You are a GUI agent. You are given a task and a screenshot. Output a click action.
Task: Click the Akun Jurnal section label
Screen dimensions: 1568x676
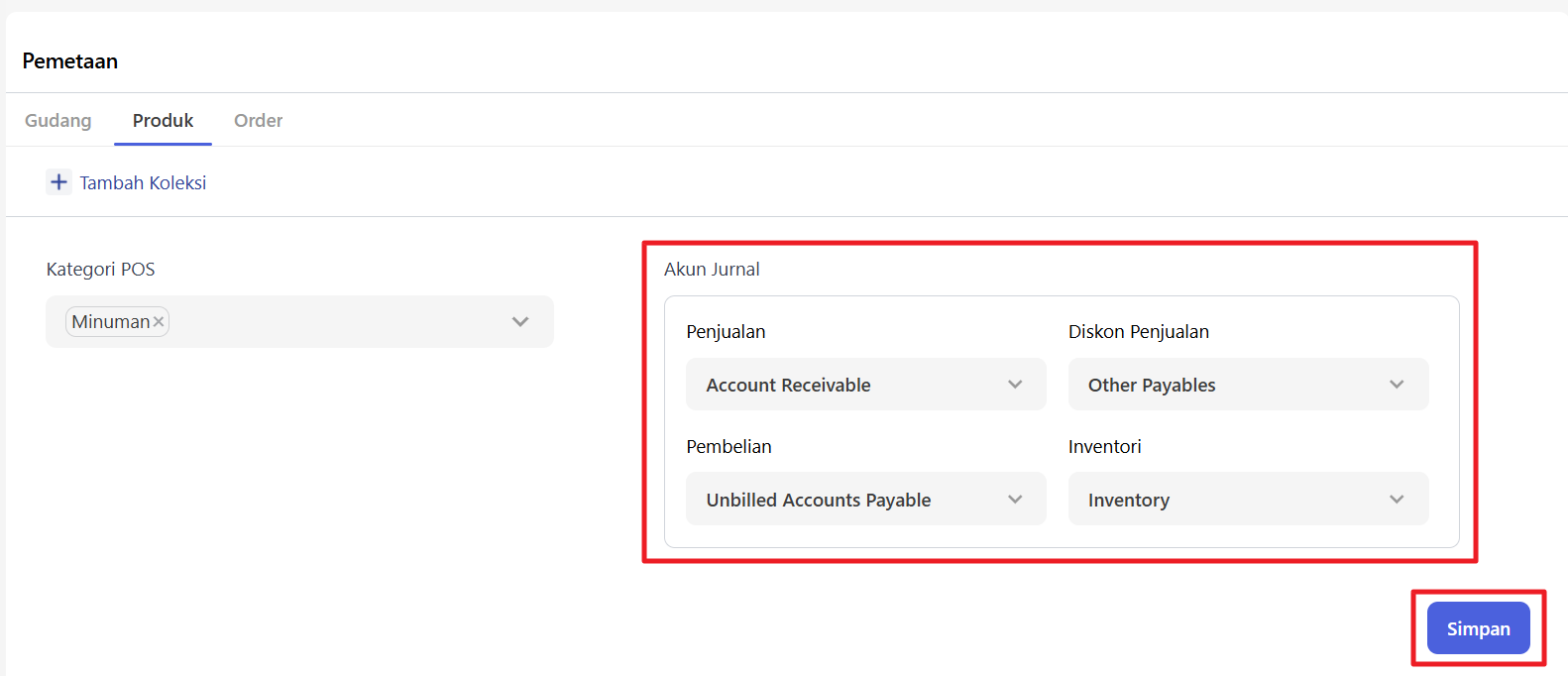click(712, 270)
